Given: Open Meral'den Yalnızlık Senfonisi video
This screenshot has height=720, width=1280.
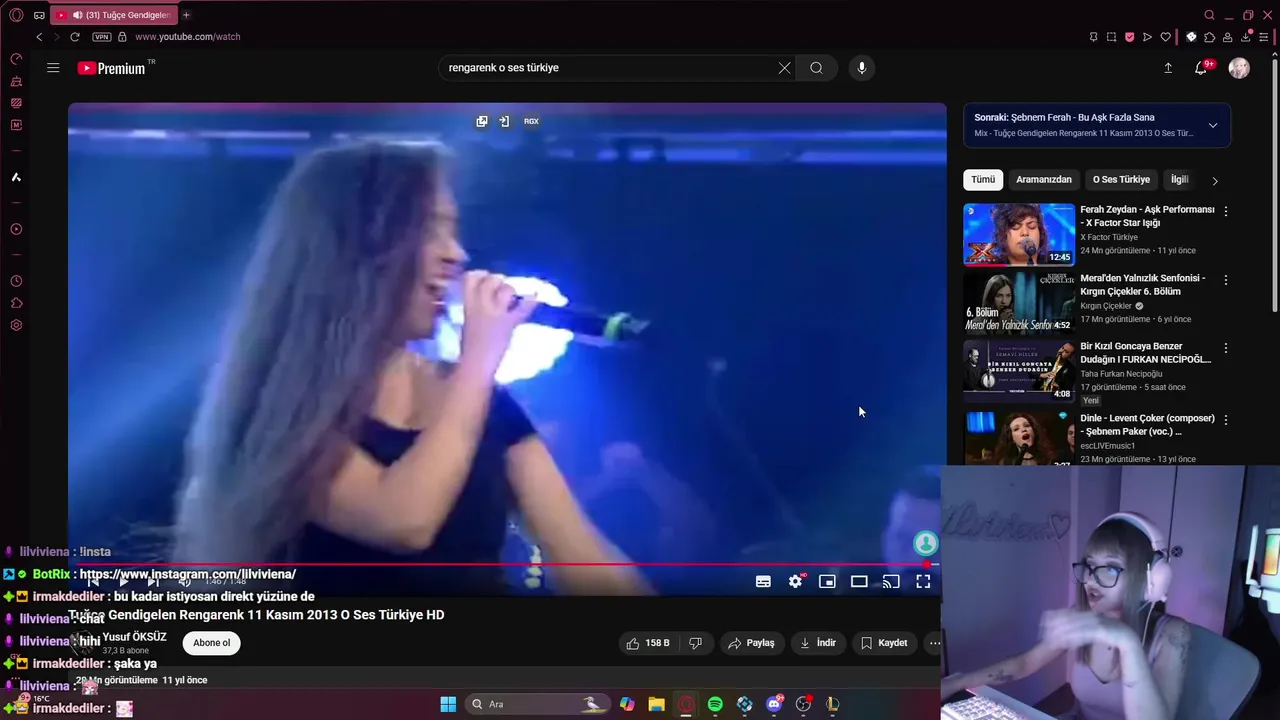Looking at the screenshot, I should (1019, 303).
